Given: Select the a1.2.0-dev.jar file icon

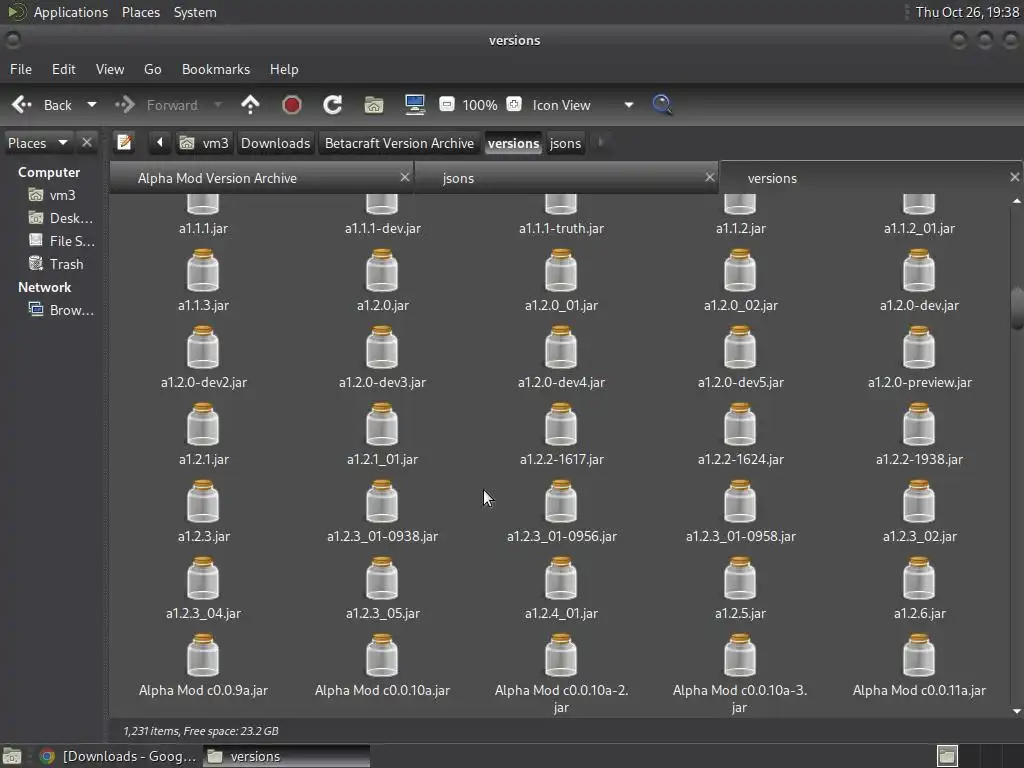Looking at the screenshot, I should [x=919, y=270].
